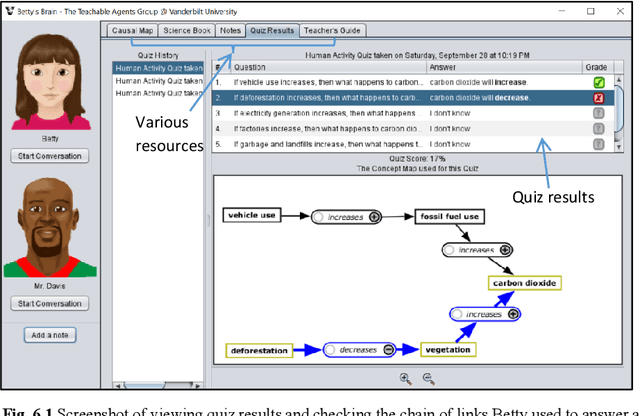Click gray grade icon for question 3

(598, 114)
